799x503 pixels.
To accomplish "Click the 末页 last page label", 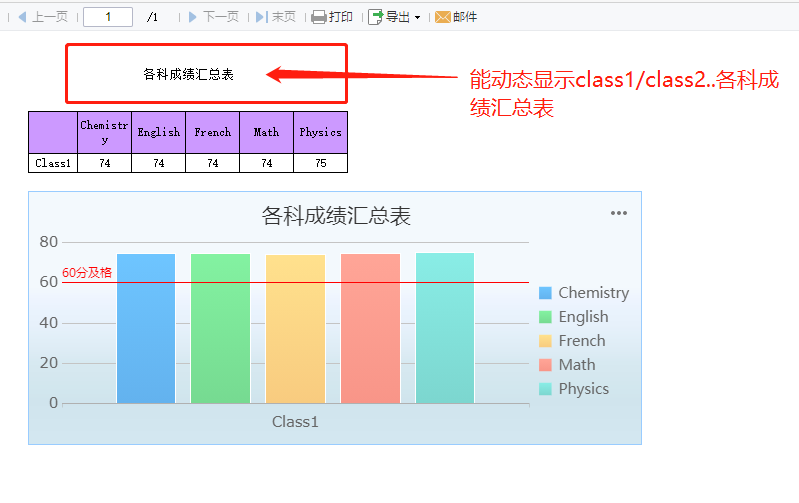I will (x=283, y=17).
